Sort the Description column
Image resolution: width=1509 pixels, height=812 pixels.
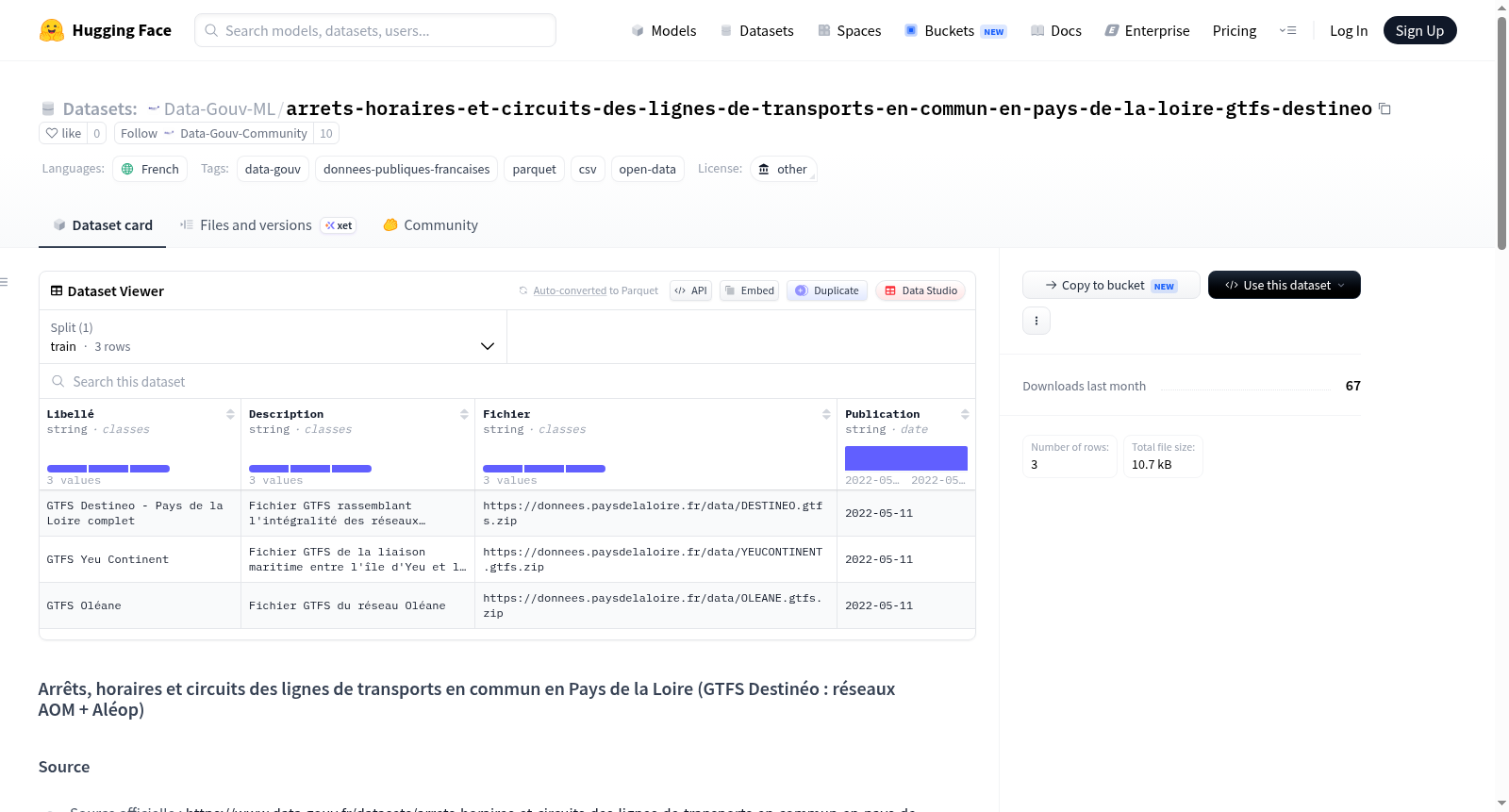(464, 414)
